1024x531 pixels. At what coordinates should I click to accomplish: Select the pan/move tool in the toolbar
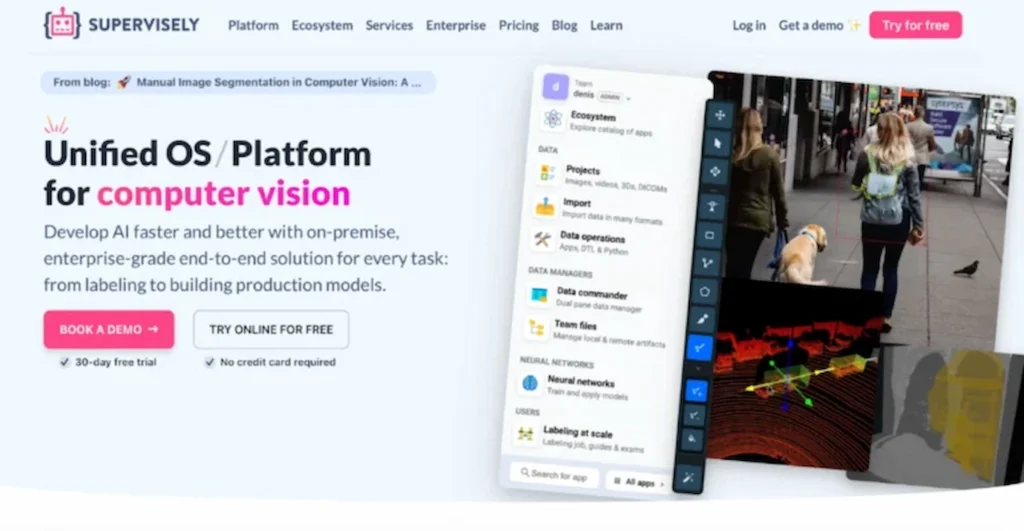(x=720, y=116)
